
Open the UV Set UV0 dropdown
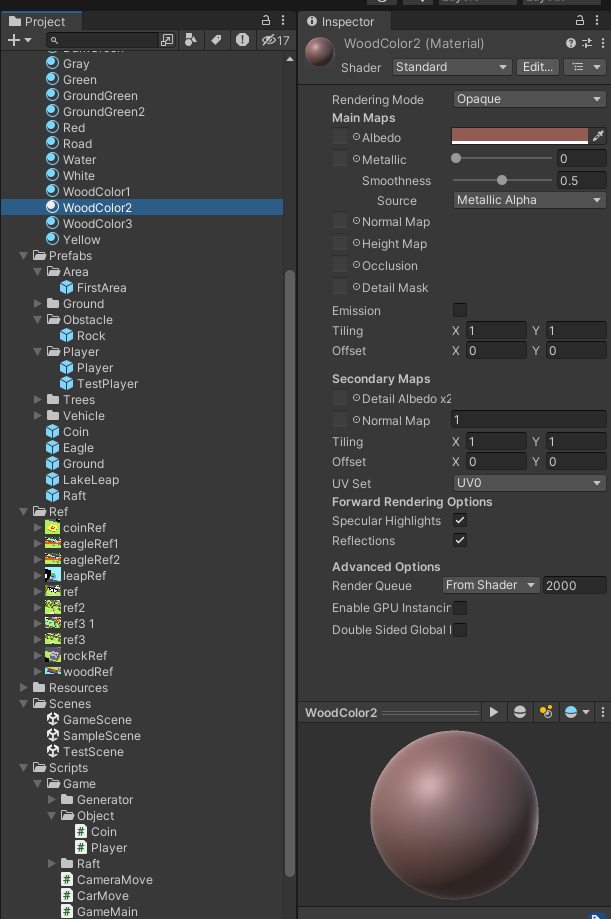[529, 483]
